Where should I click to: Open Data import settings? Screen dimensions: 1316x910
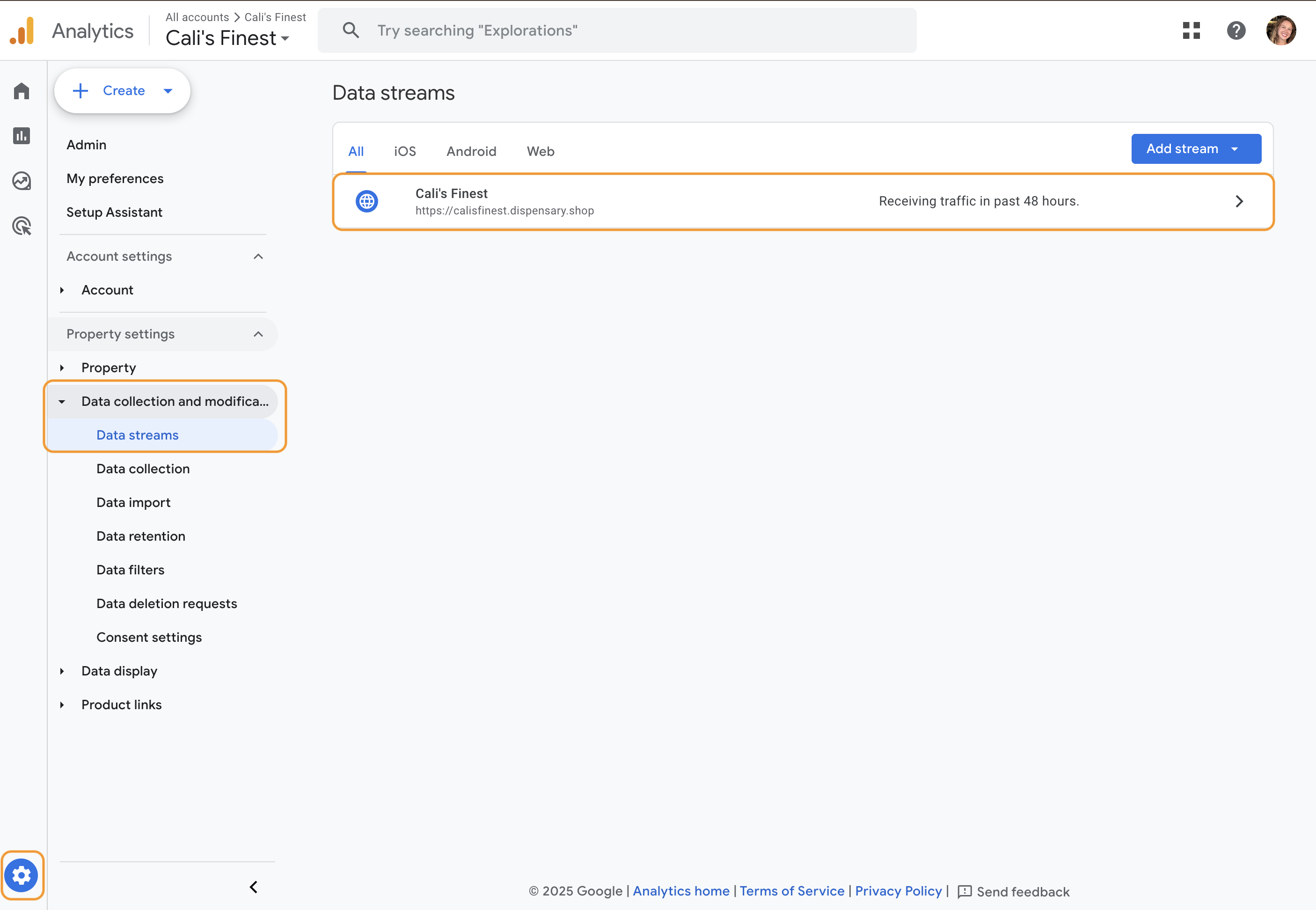tap(133, 502)
